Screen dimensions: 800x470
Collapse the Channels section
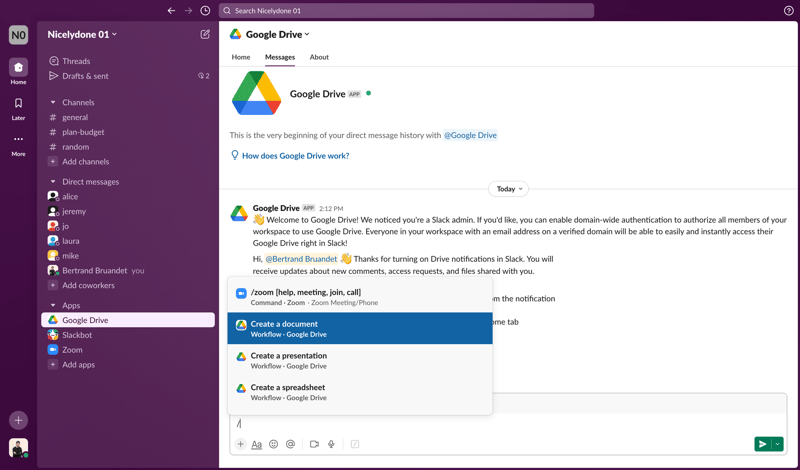(x=53, y=102)
